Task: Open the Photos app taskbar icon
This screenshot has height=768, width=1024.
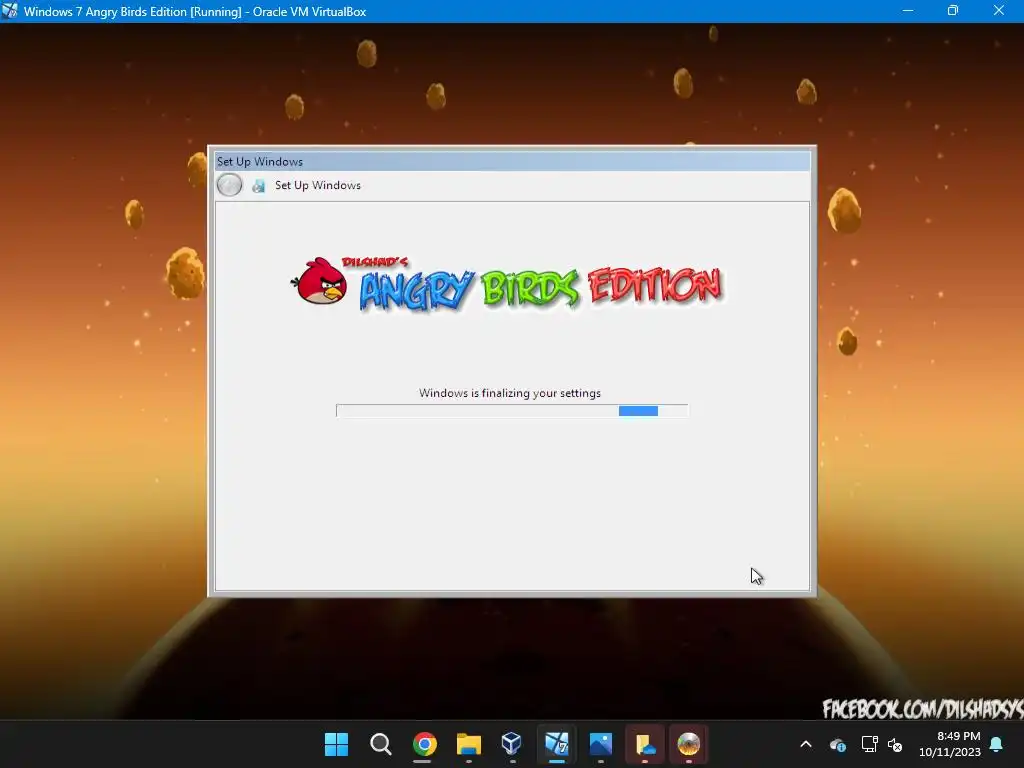Action: coord(600,744)
